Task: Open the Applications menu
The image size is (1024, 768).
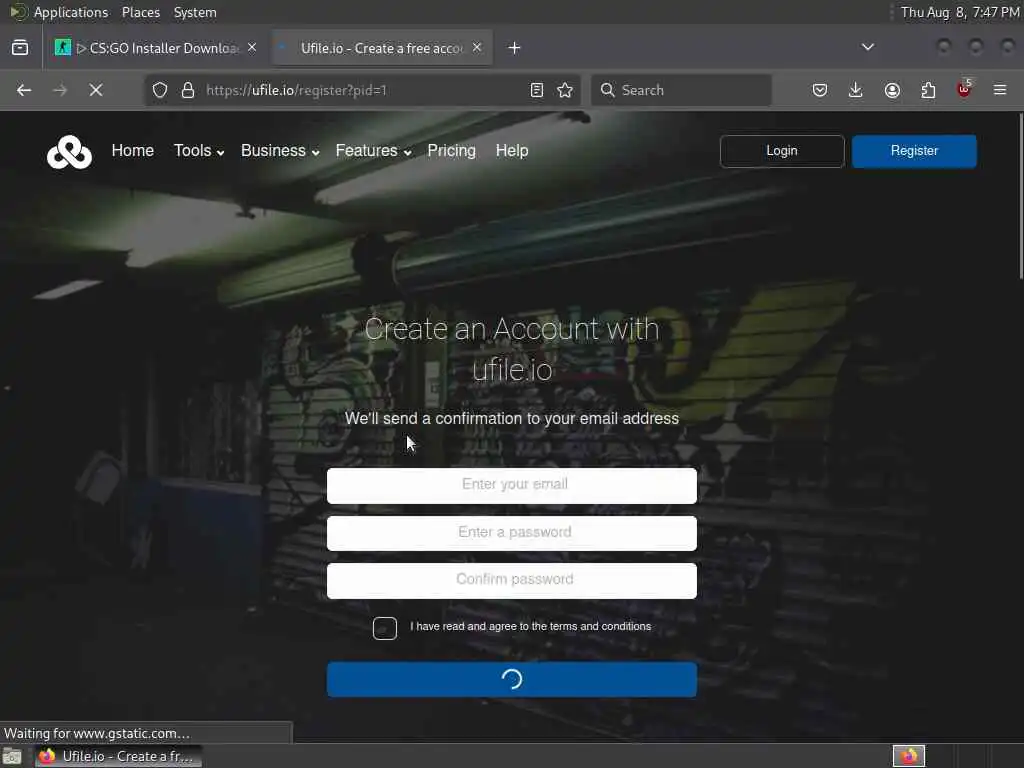Action: (x=71, y=12)
